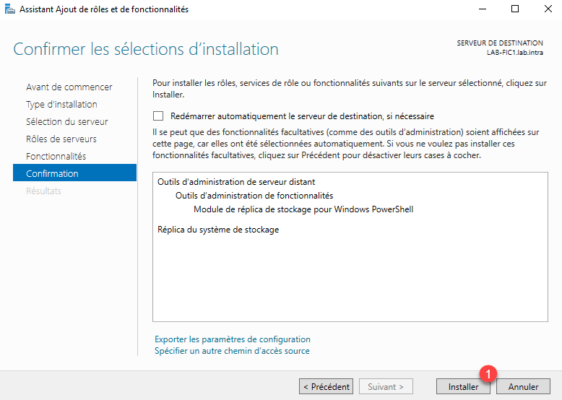Viewport: 562px width, 400px height.
Task: Open Rôles de serveurs step
Action: [61, 139]
